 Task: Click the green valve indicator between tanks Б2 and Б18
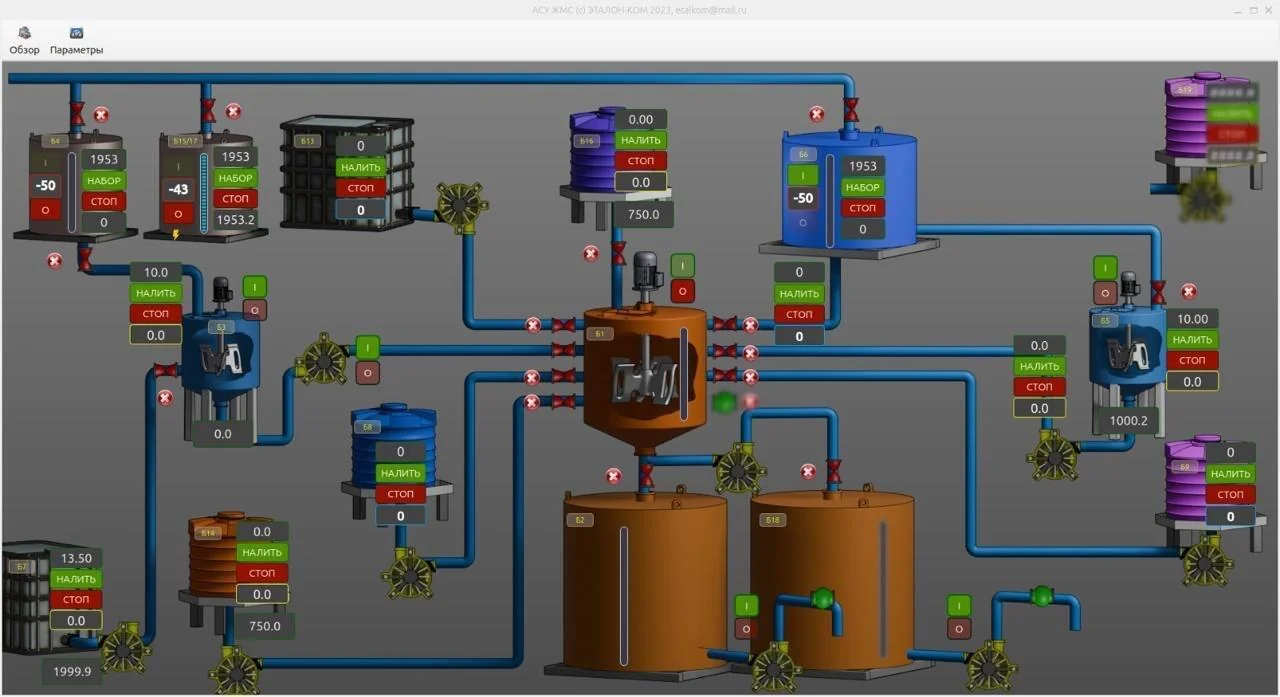(820, 600)
